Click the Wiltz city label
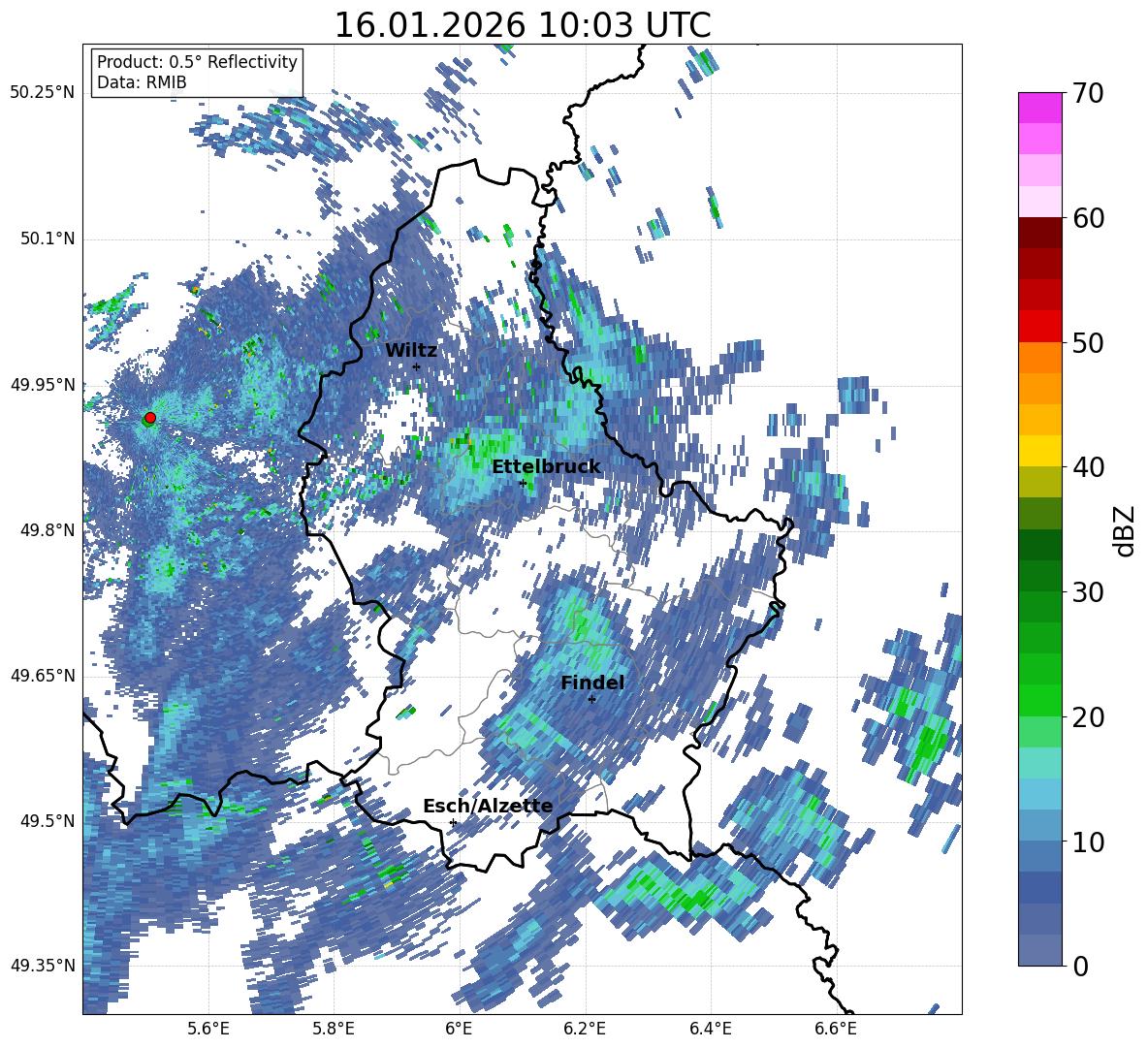The image size is (1148, 1048). click(x=411, y=351)
